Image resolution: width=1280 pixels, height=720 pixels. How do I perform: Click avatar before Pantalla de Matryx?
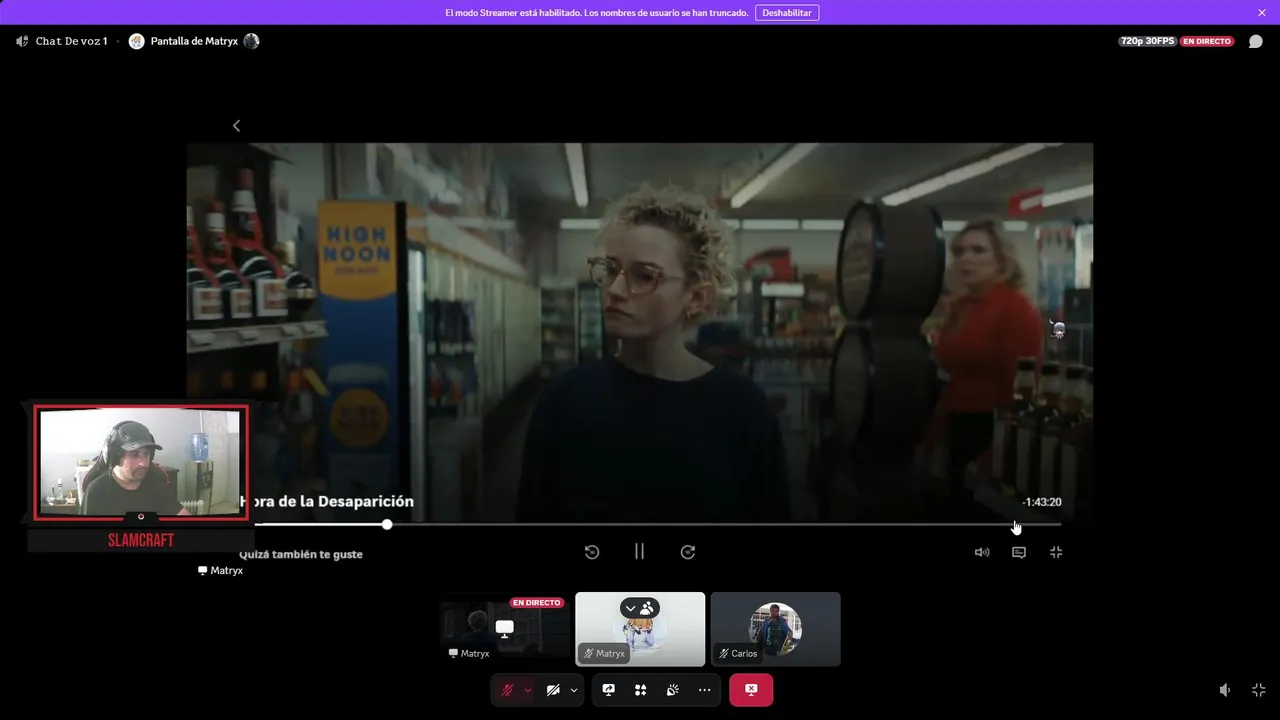pos(137,41)
